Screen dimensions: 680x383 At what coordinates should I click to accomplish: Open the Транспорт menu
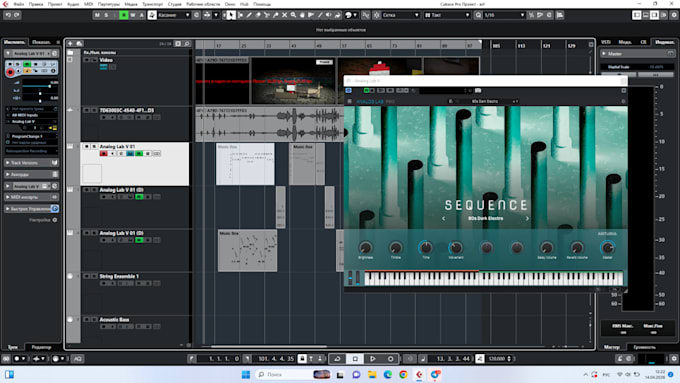[153, 4]
